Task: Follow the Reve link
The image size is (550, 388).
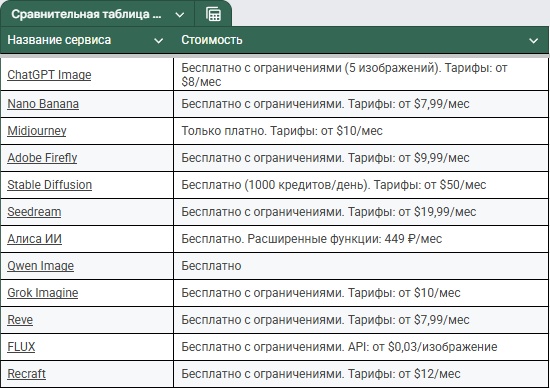Action: pyautogui.click(x=20, y=320)
